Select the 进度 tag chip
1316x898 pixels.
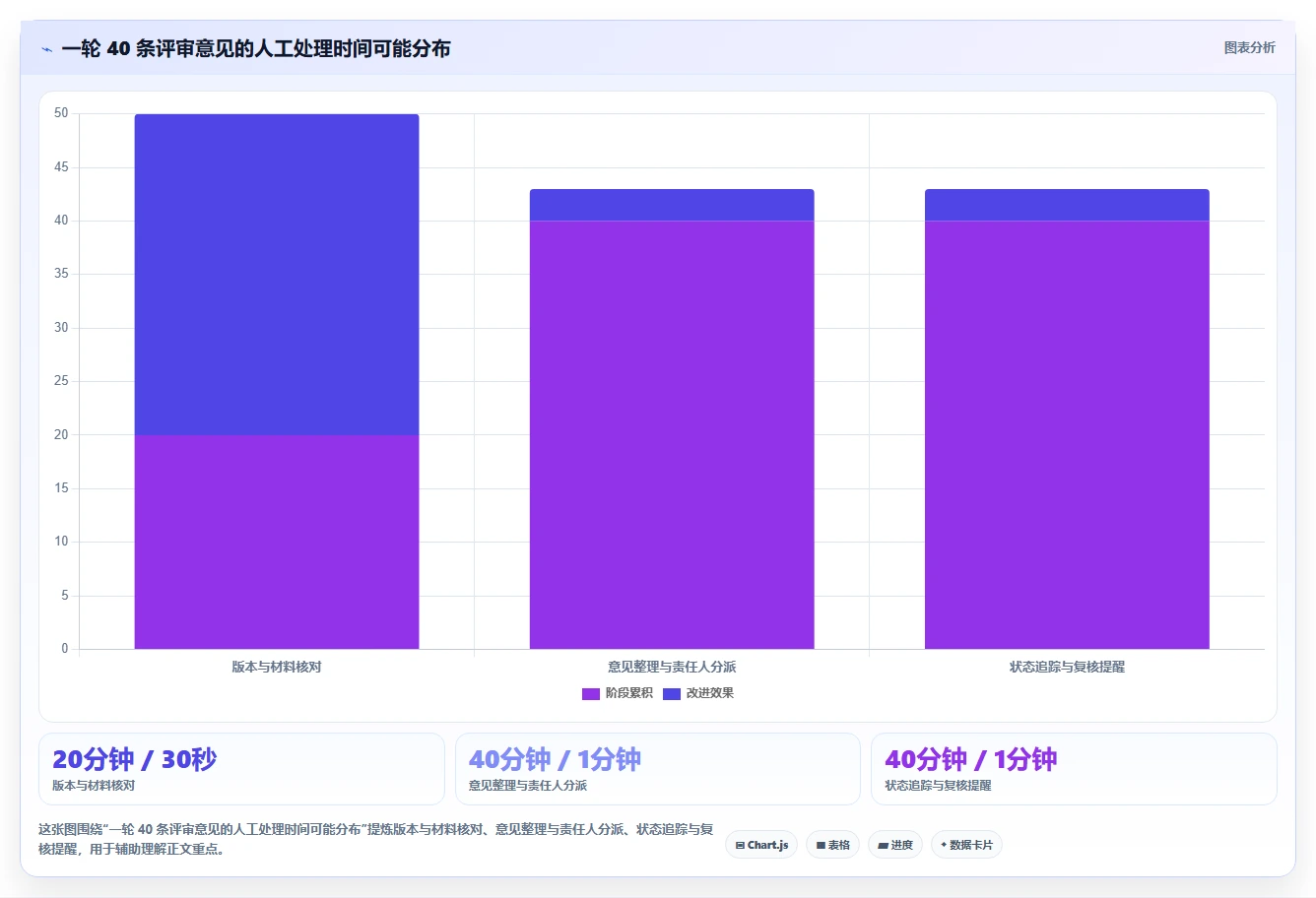[894, 845]
